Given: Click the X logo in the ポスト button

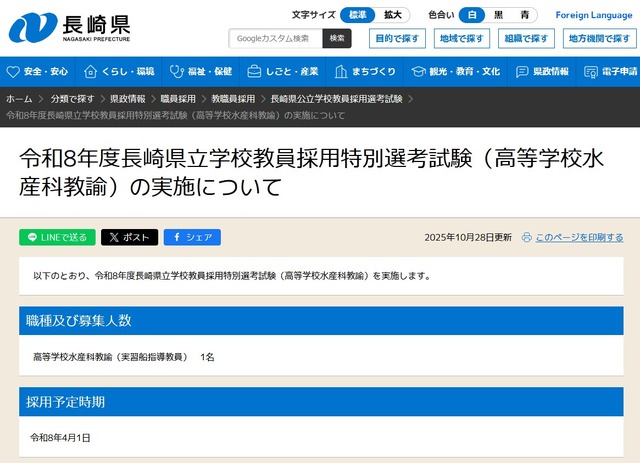Looking at the screenshot, I should click(x=114, y=237).
